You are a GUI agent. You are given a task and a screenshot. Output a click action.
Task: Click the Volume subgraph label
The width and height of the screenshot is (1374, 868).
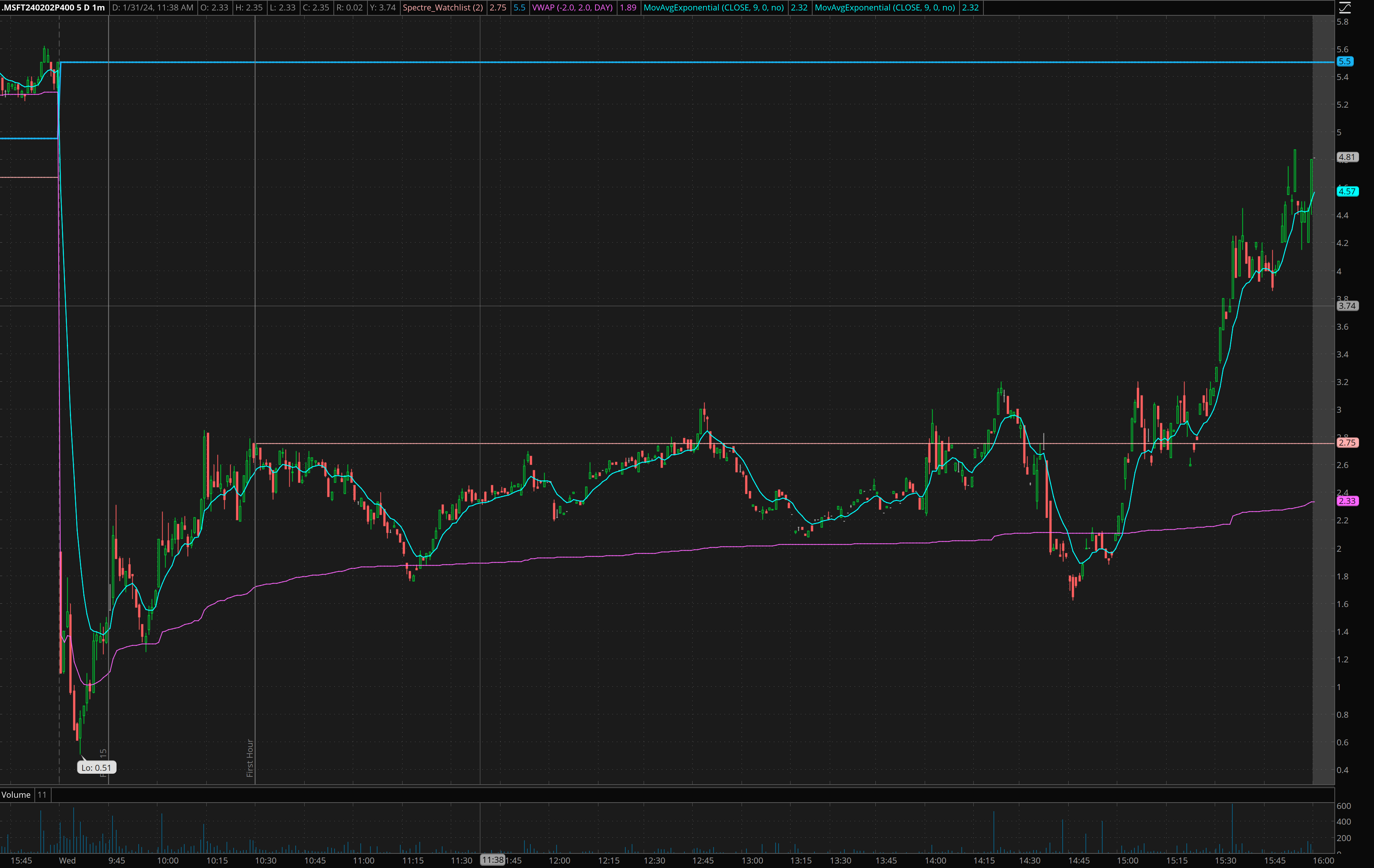16,794
